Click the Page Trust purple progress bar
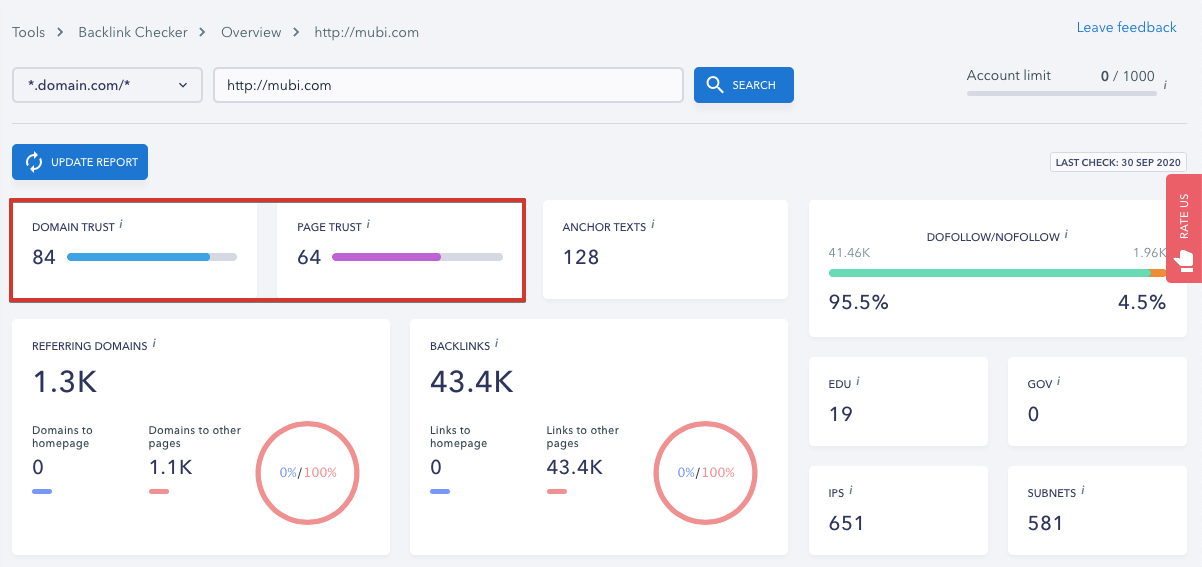 [417, 257]
